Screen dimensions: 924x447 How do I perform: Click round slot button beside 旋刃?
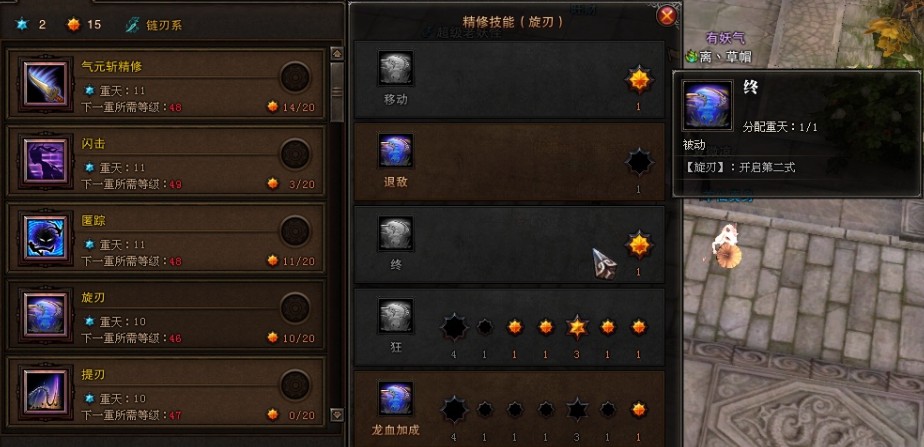click(295, 308)
